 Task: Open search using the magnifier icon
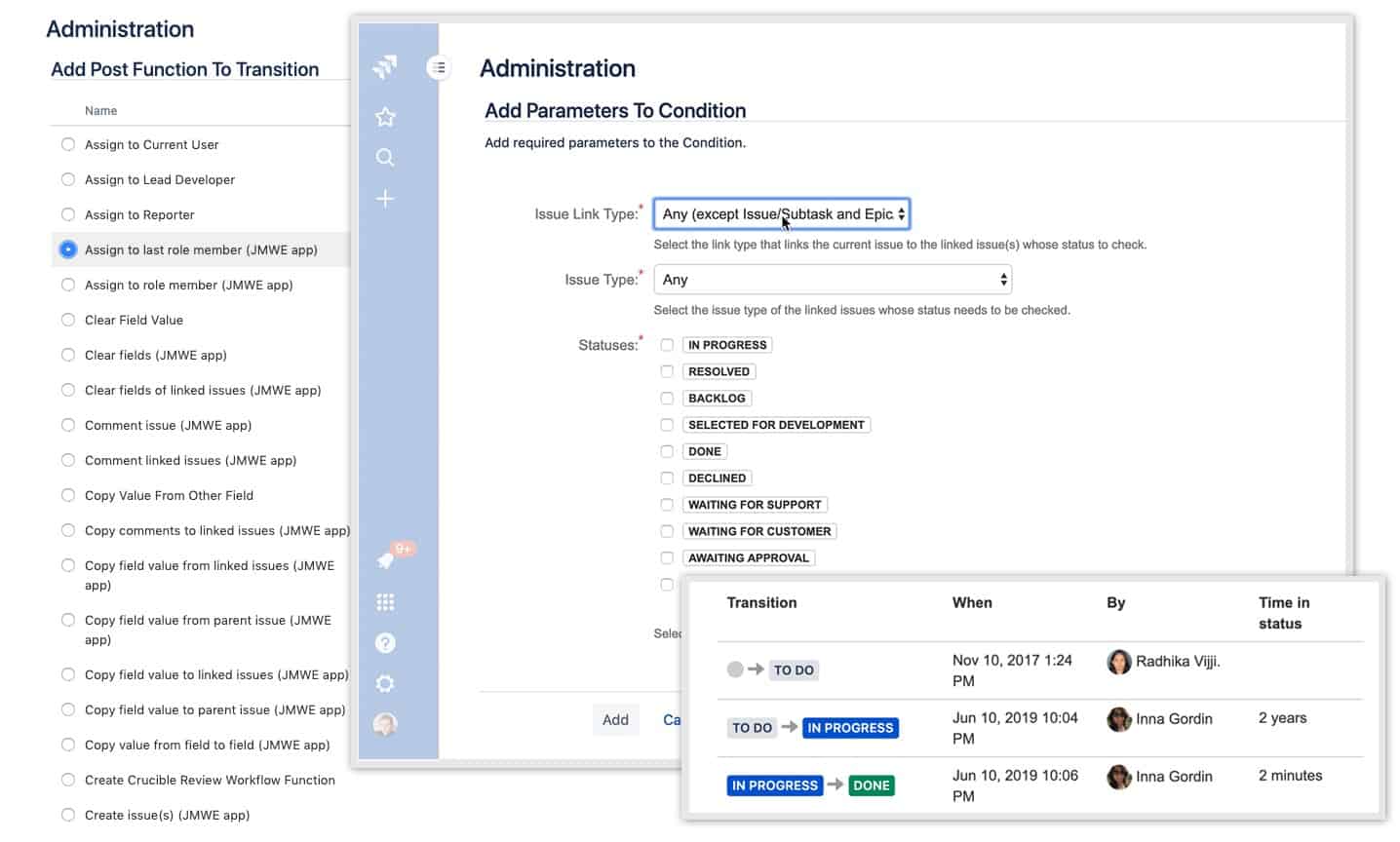click(385, 157)
